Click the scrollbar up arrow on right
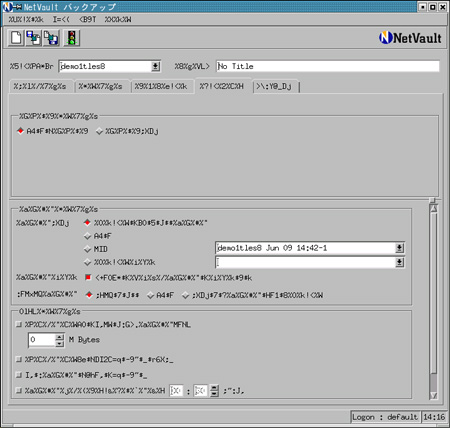 [x=433, y=209]
